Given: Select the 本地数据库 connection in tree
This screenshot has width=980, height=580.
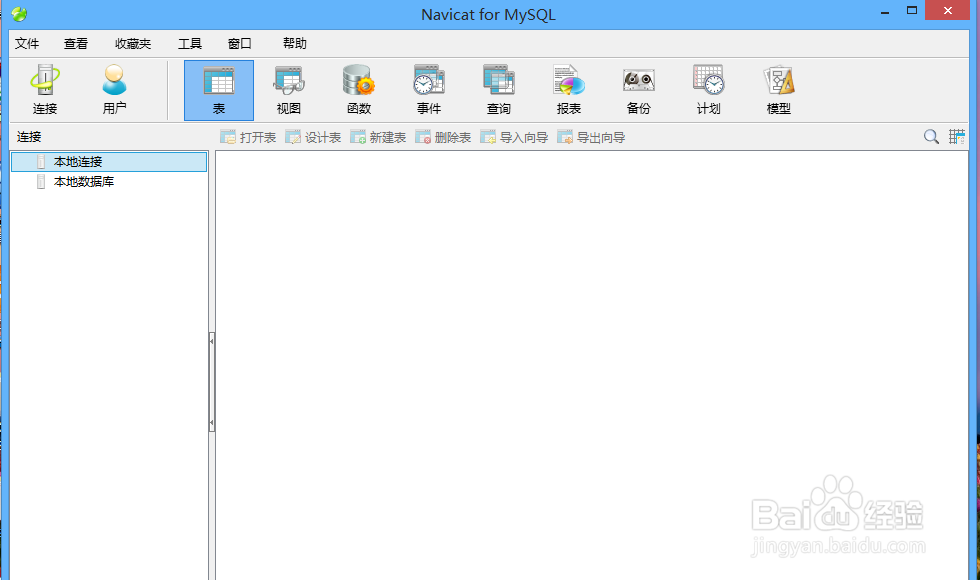Looking at the screenshot, I should click(84, 182).
